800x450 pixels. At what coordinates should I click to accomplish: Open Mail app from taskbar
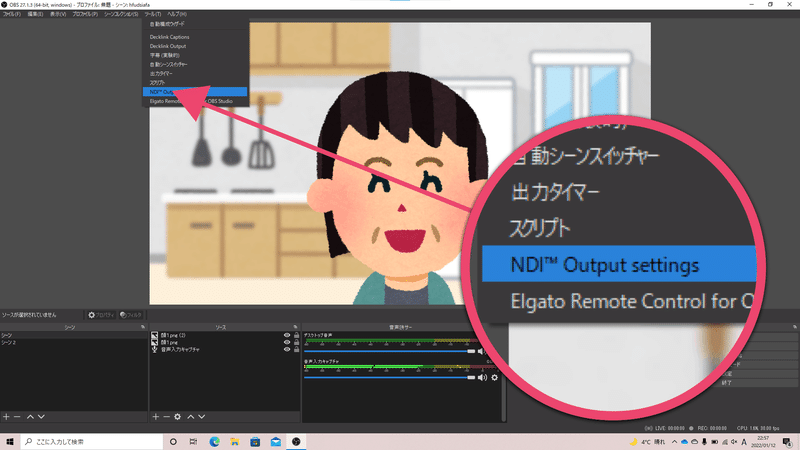276,442
